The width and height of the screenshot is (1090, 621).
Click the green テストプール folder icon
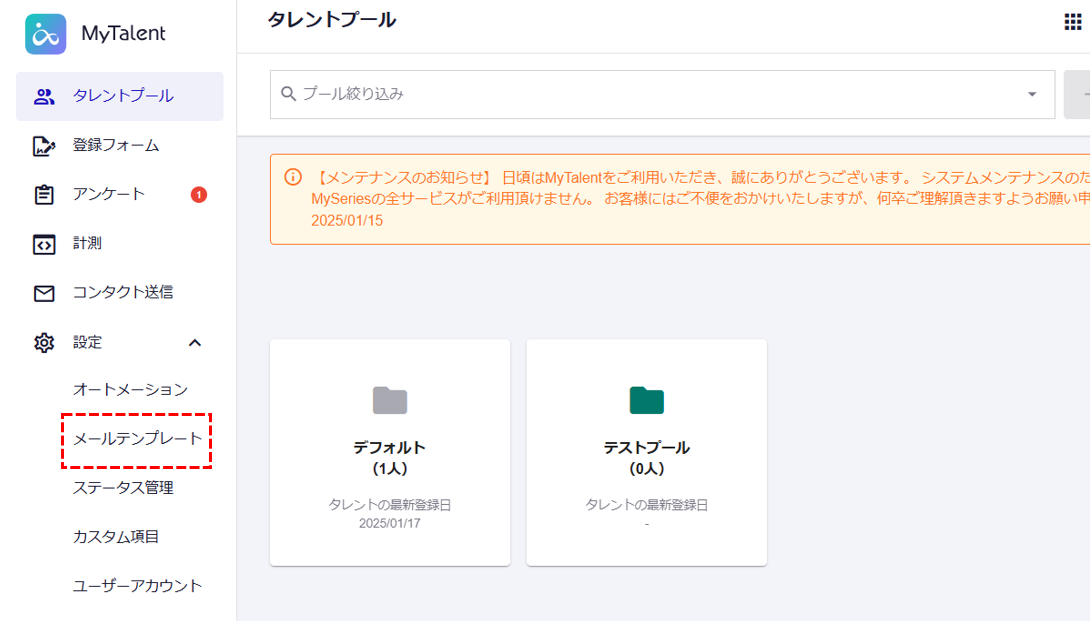point(646,400)
